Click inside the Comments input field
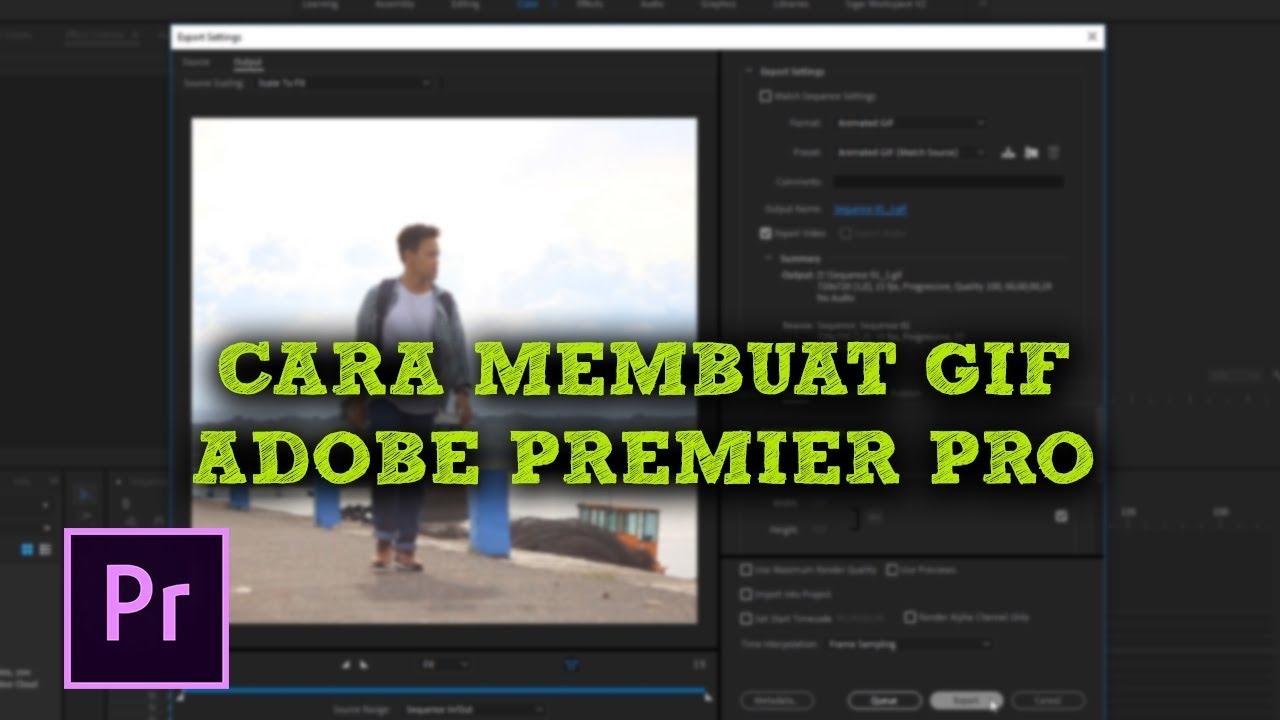 (948, 182)
